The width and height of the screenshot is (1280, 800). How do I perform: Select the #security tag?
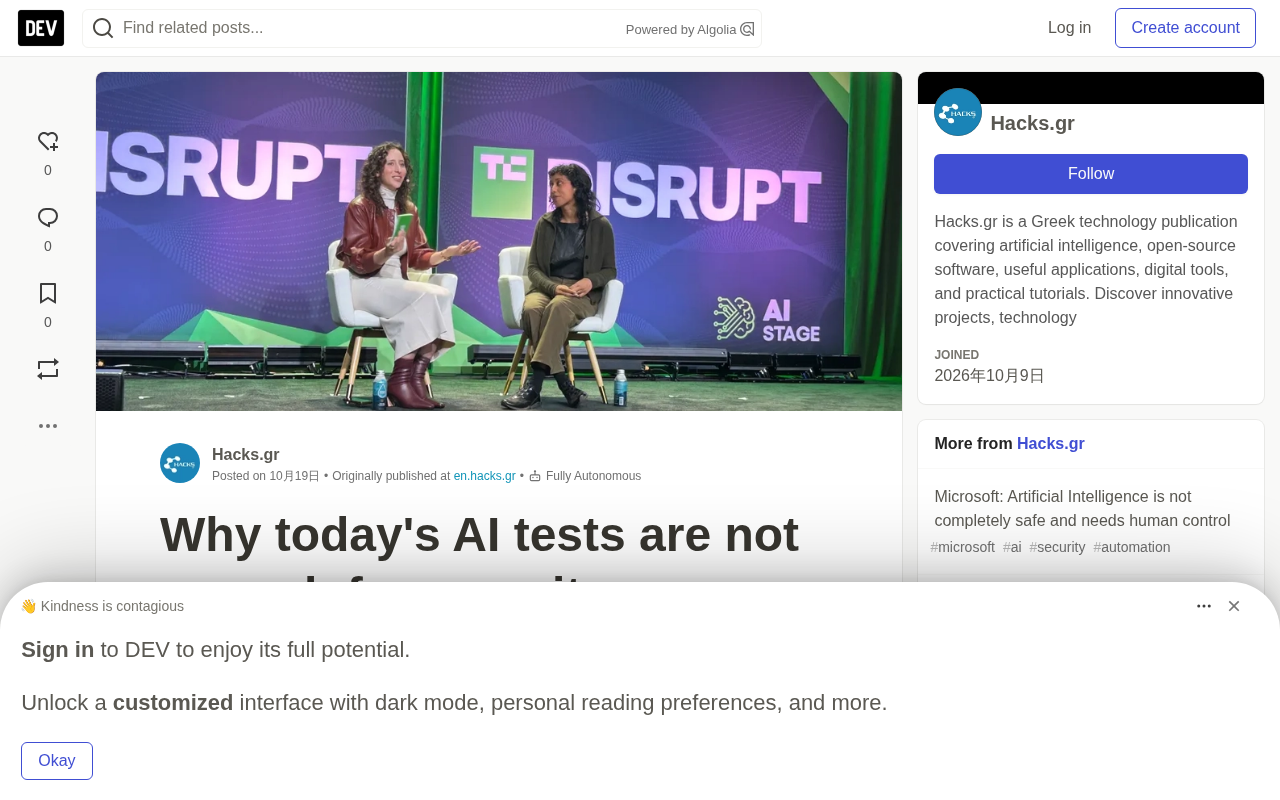coord(1057,547)
